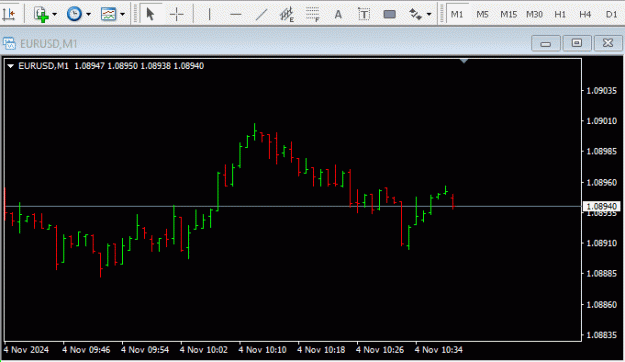This screenshot has height=362, width=625.
Task: Click the 1.08910 price axis label
Action: point(601,243)
